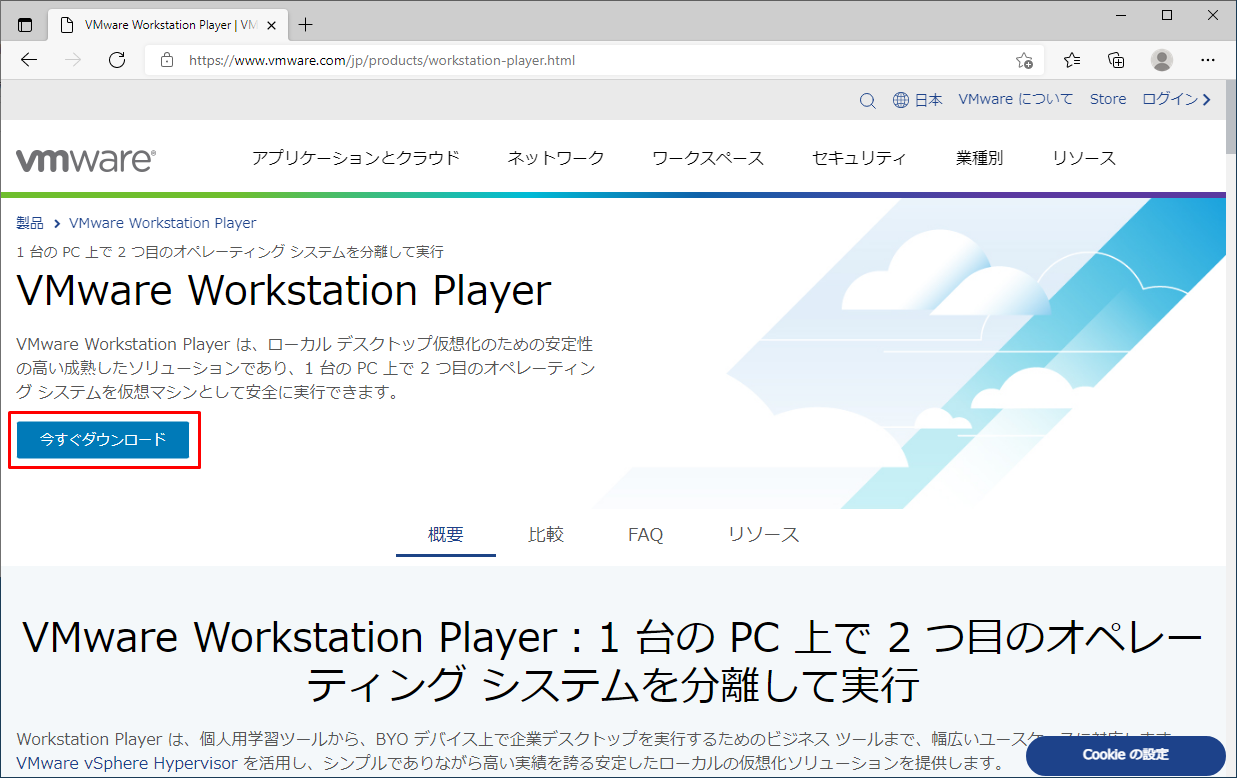This screenshot has width=1237, height=778.
Task: Close the VMware Workstation Player tab
Action: click(x=271, y=24)
